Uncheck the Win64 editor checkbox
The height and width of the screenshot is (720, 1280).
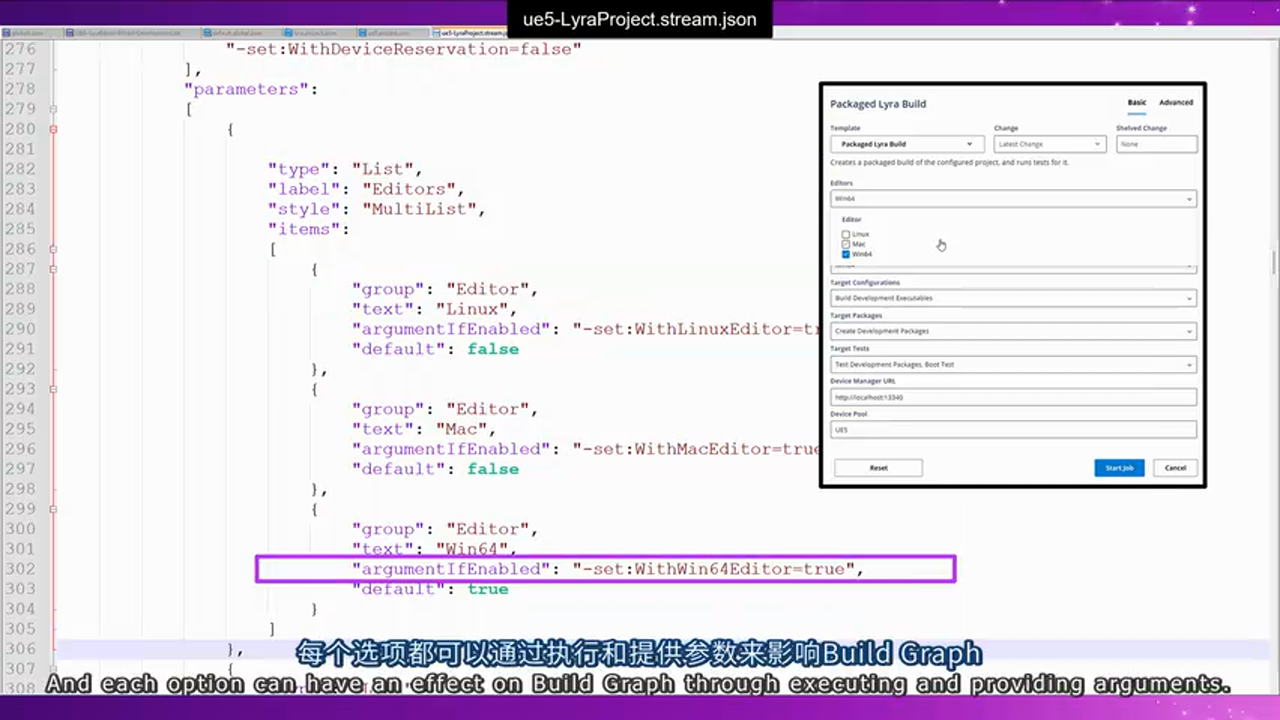(x=846, y=254)
